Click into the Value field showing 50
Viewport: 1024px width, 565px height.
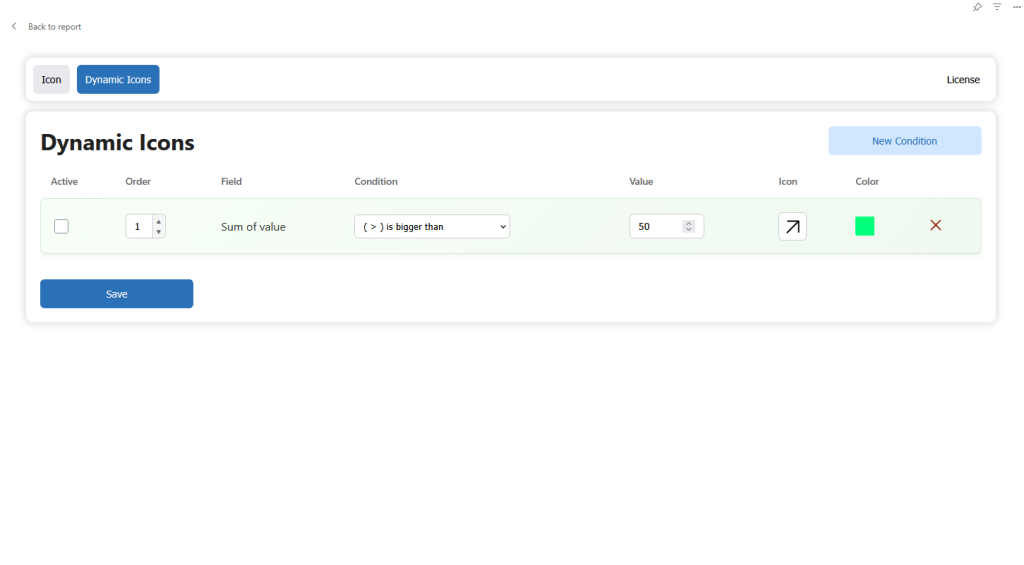656,227
